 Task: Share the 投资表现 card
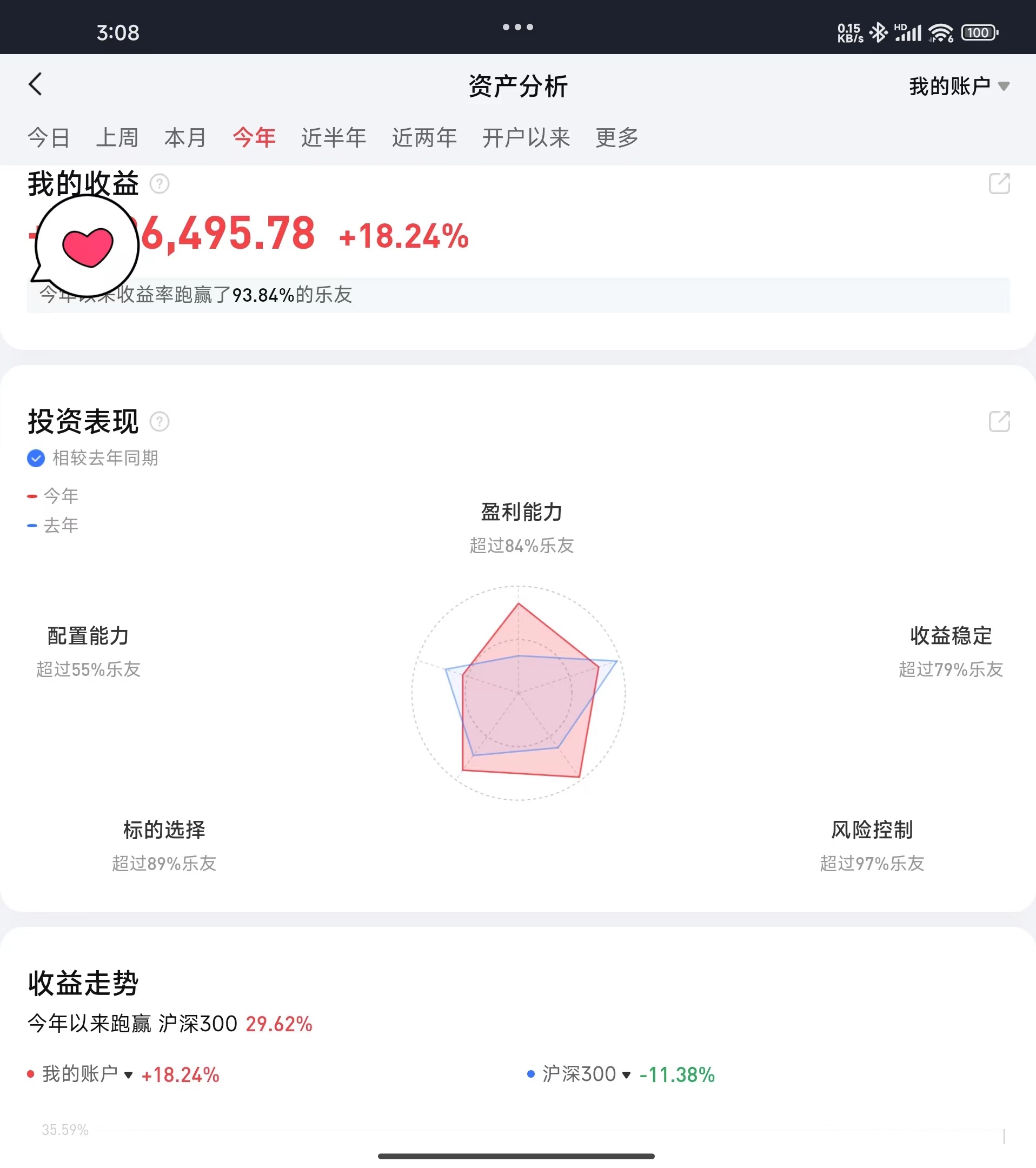tap(999, 422)
